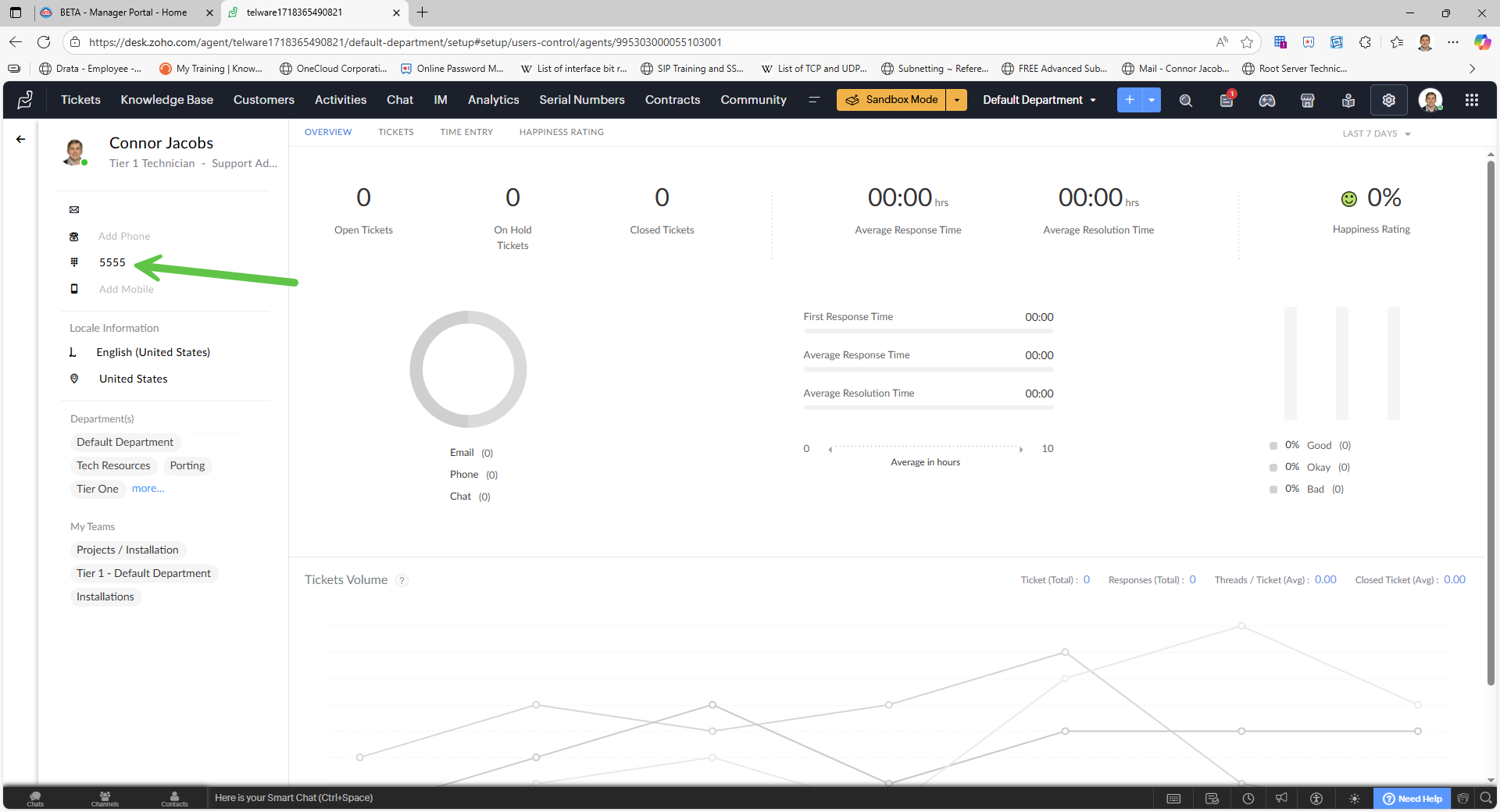Expand the arrow next to blue plus button

point(1152,100)
